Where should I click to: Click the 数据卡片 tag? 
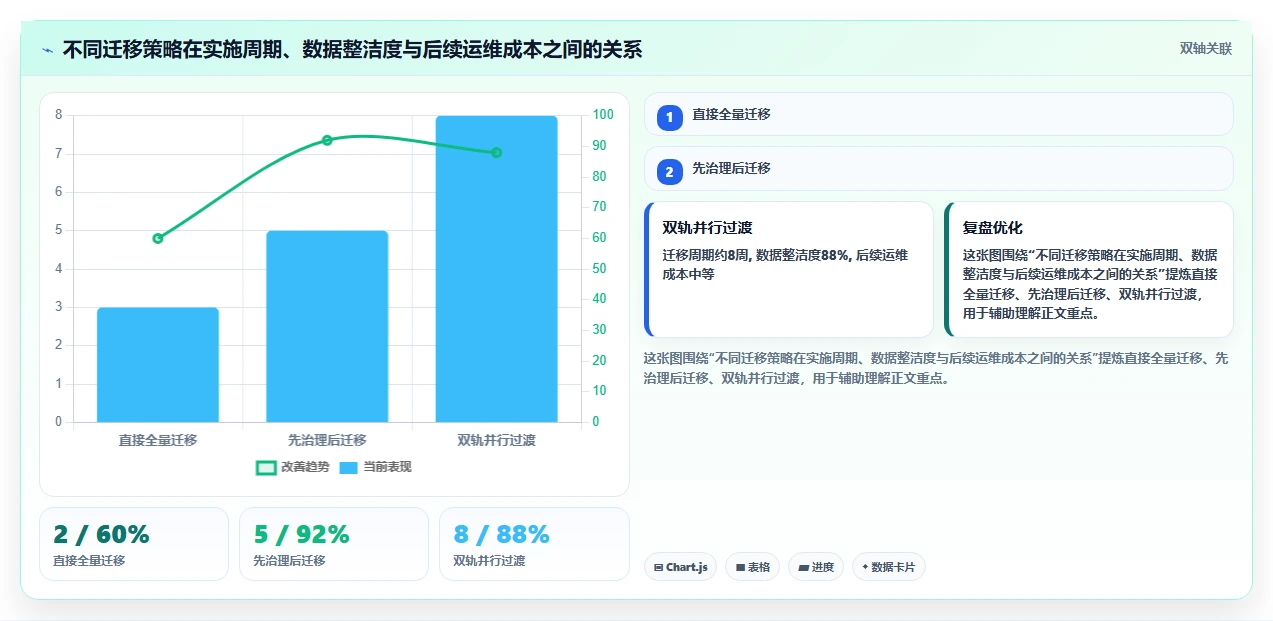point(889,567)
